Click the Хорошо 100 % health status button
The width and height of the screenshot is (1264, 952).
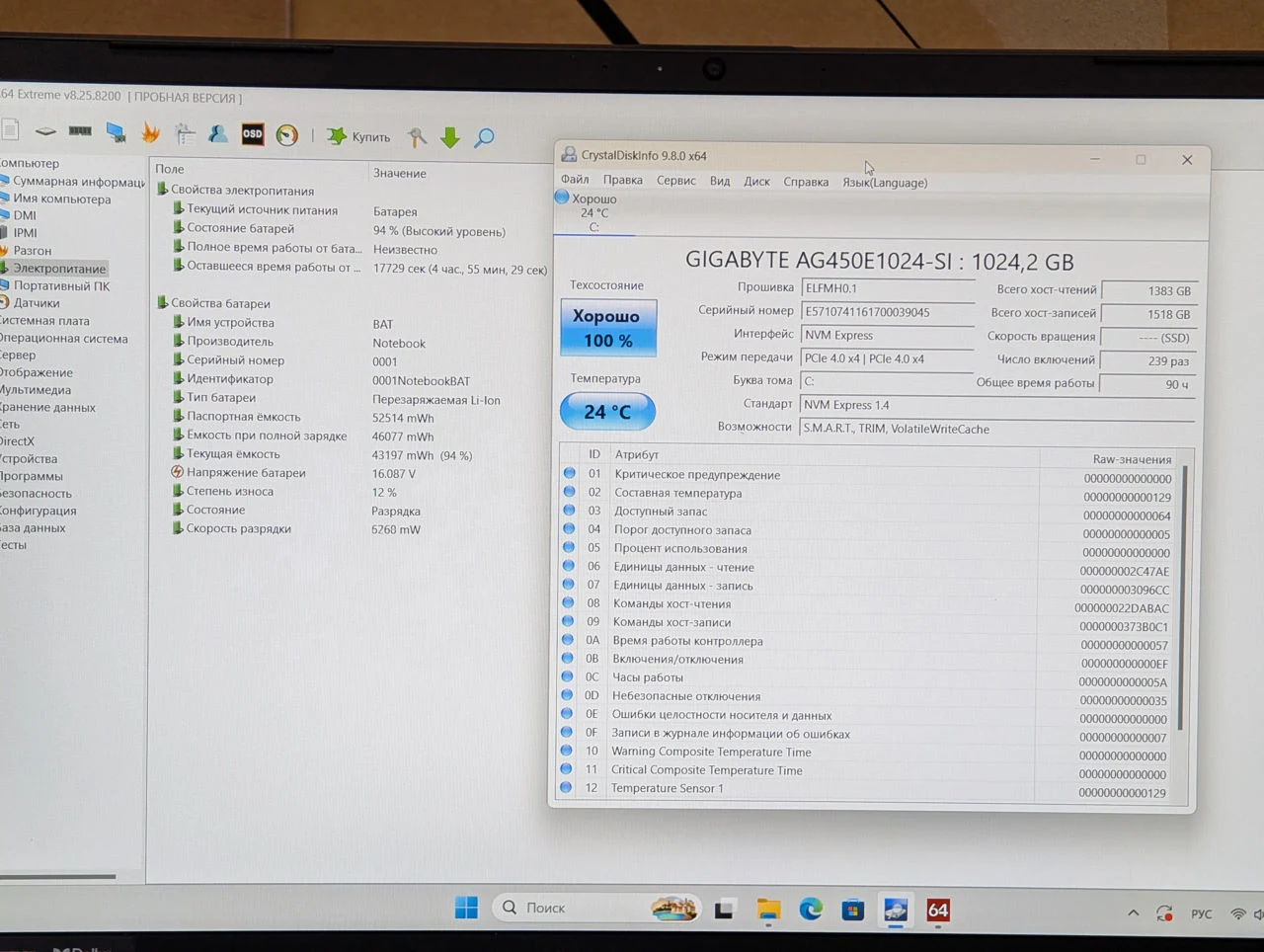click(607, 328)
